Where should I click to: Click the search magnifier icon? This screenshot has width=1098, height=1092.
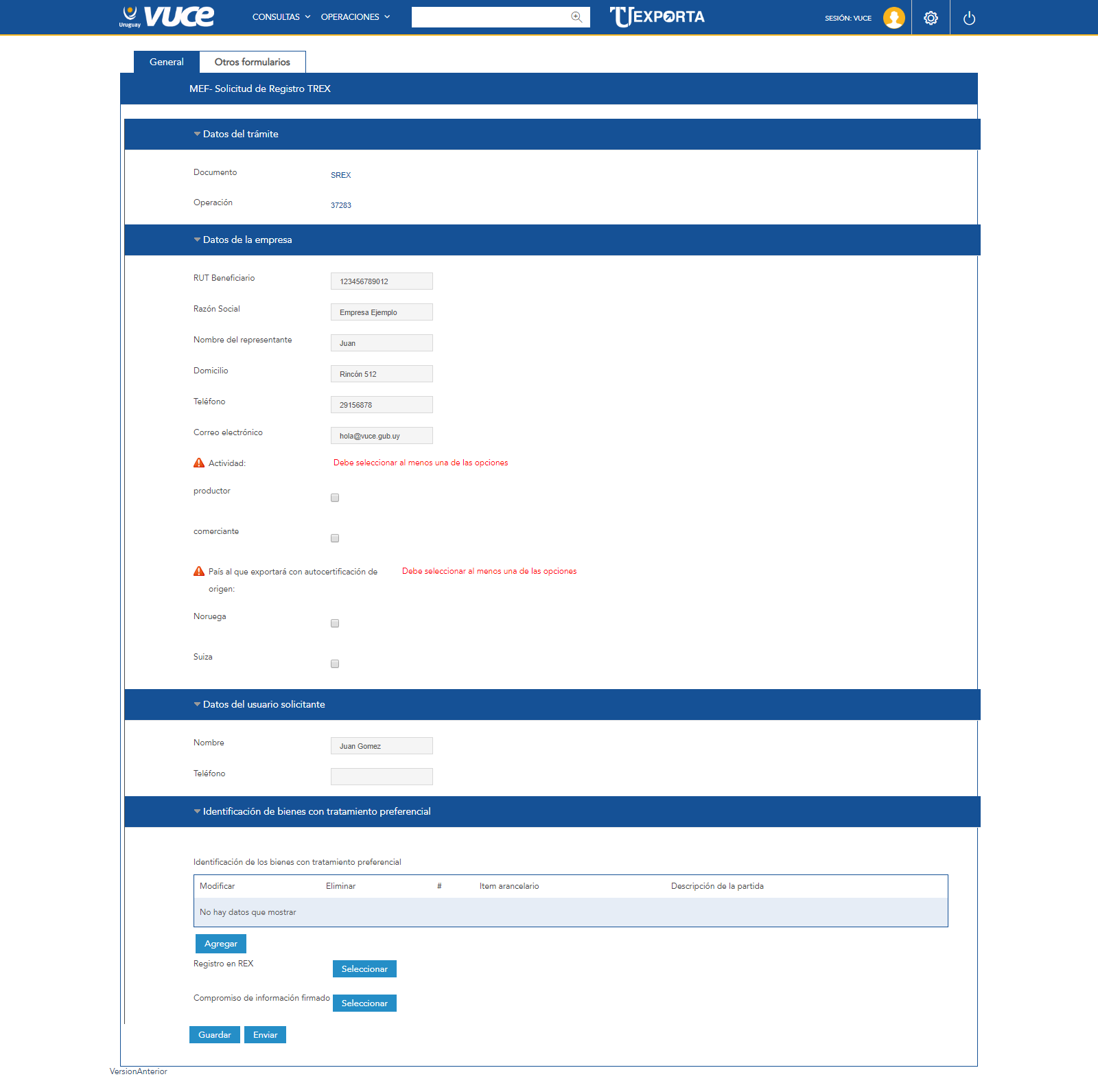pyautogui.click(x=576, y=17)
